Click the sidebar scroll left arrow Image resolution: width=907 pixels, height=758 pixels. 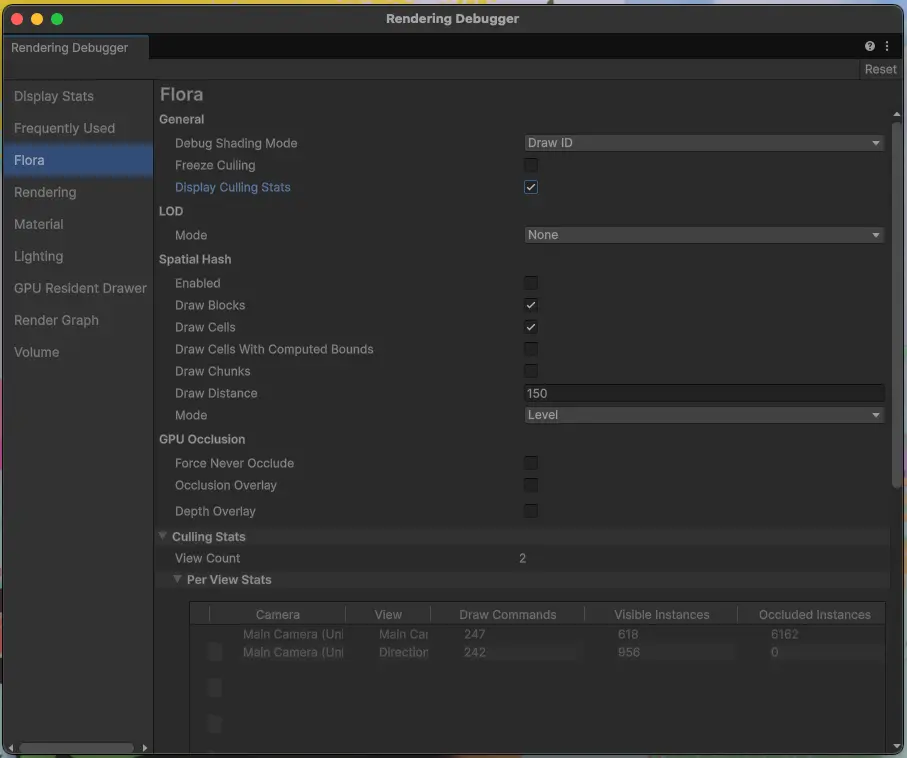click(x=10, y=748)
